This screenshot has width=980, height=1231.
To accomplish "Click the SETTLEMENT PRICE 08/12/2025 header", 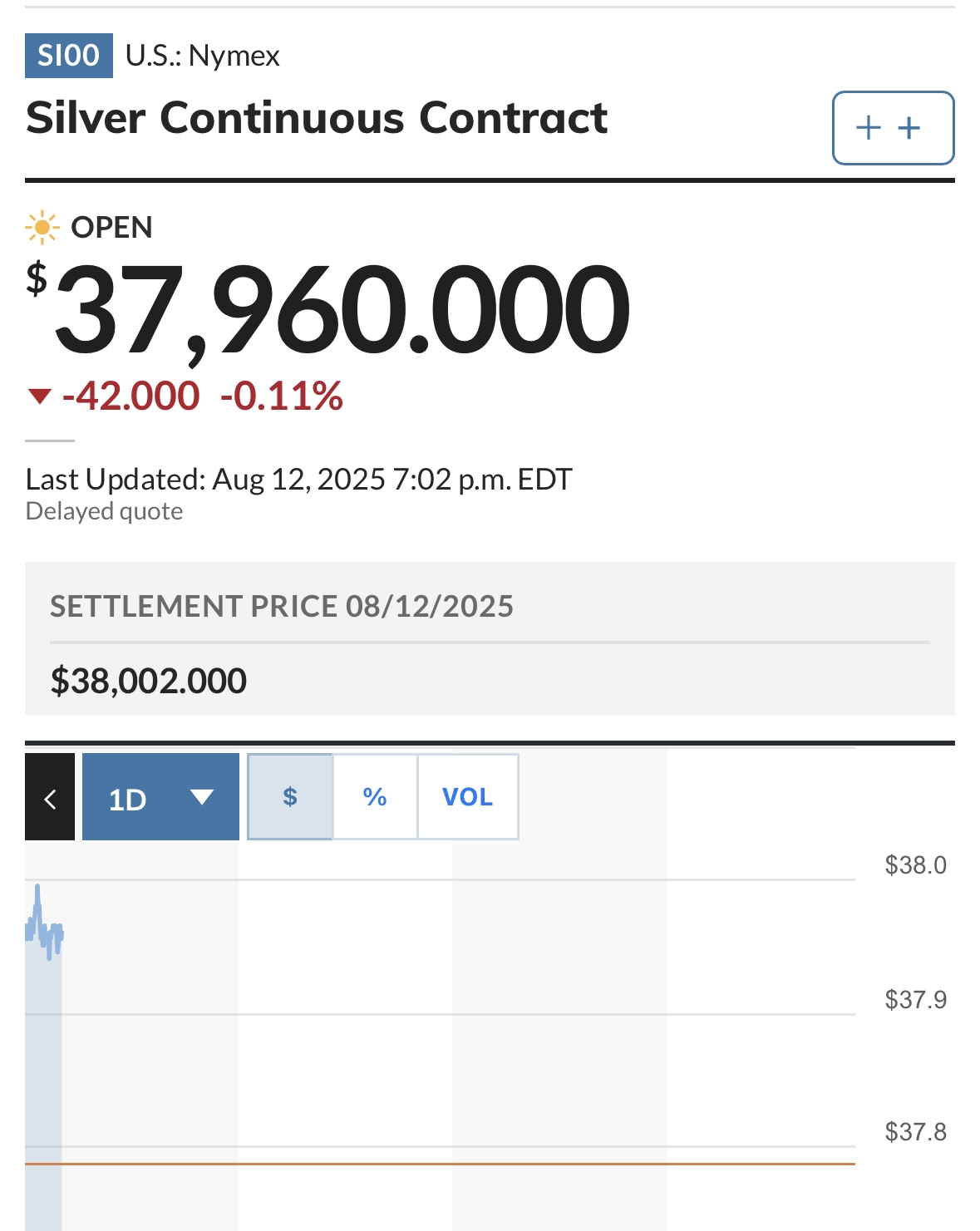I will [282, 606].
